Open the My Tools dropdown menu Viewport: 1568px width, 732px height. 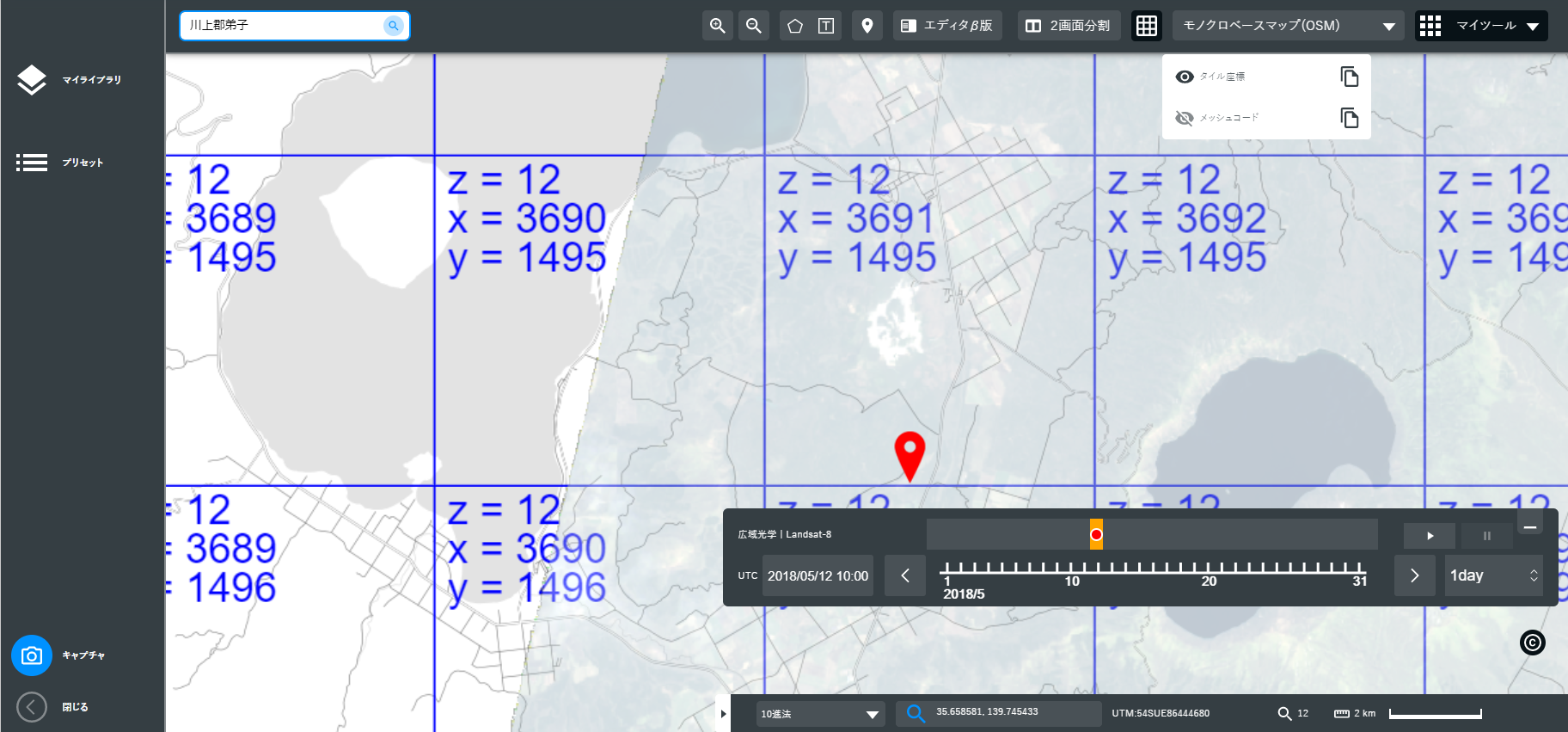(1497, 26)
